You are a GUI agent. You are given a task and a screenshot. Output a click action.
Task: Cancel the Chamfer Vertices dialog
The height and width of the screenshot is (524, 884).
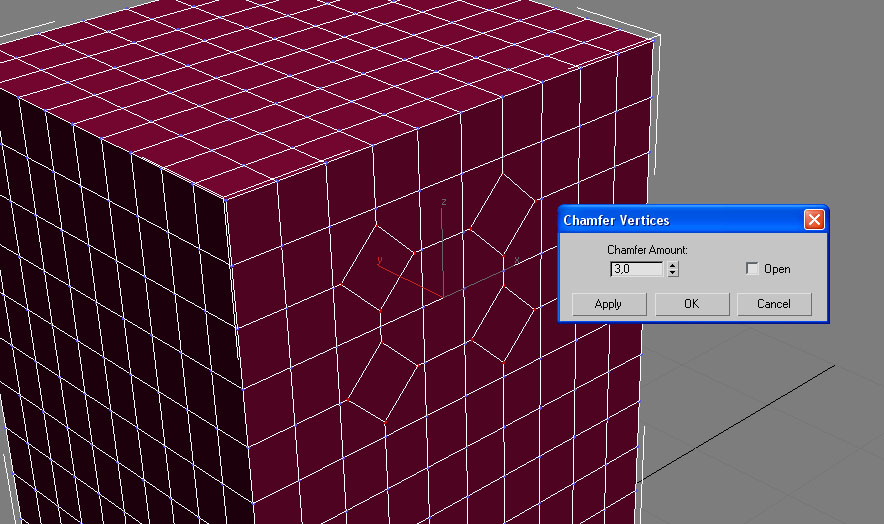(x=774, y=304)
